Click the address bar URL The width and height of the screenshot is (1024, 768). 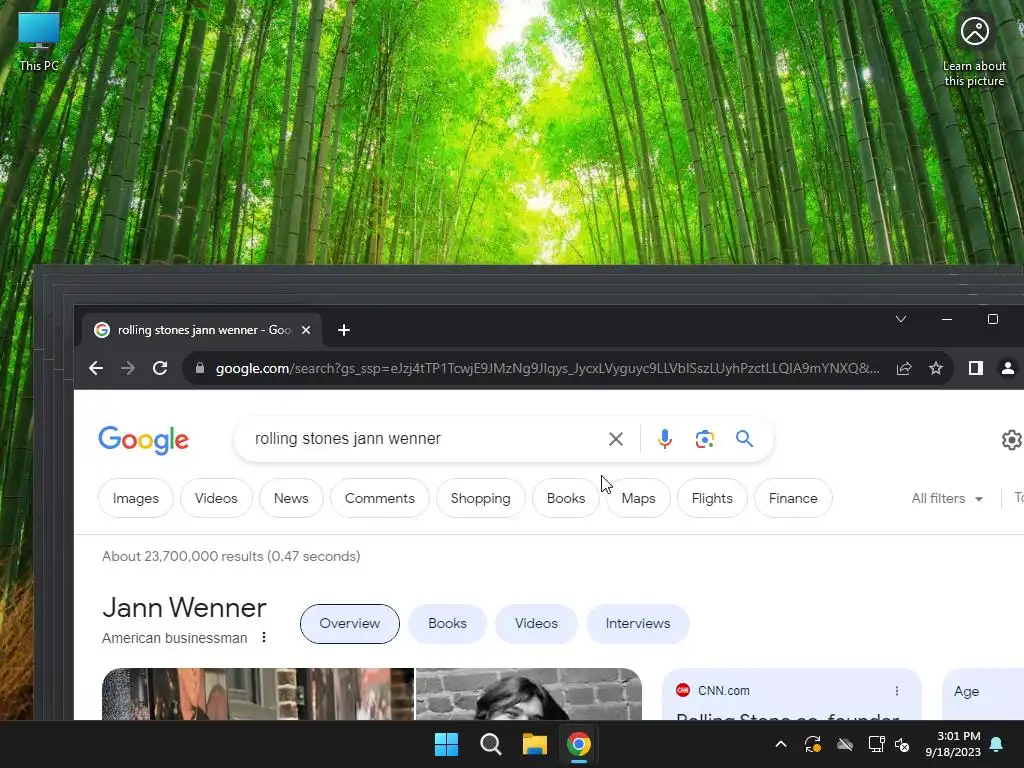(x=547, y=368)
